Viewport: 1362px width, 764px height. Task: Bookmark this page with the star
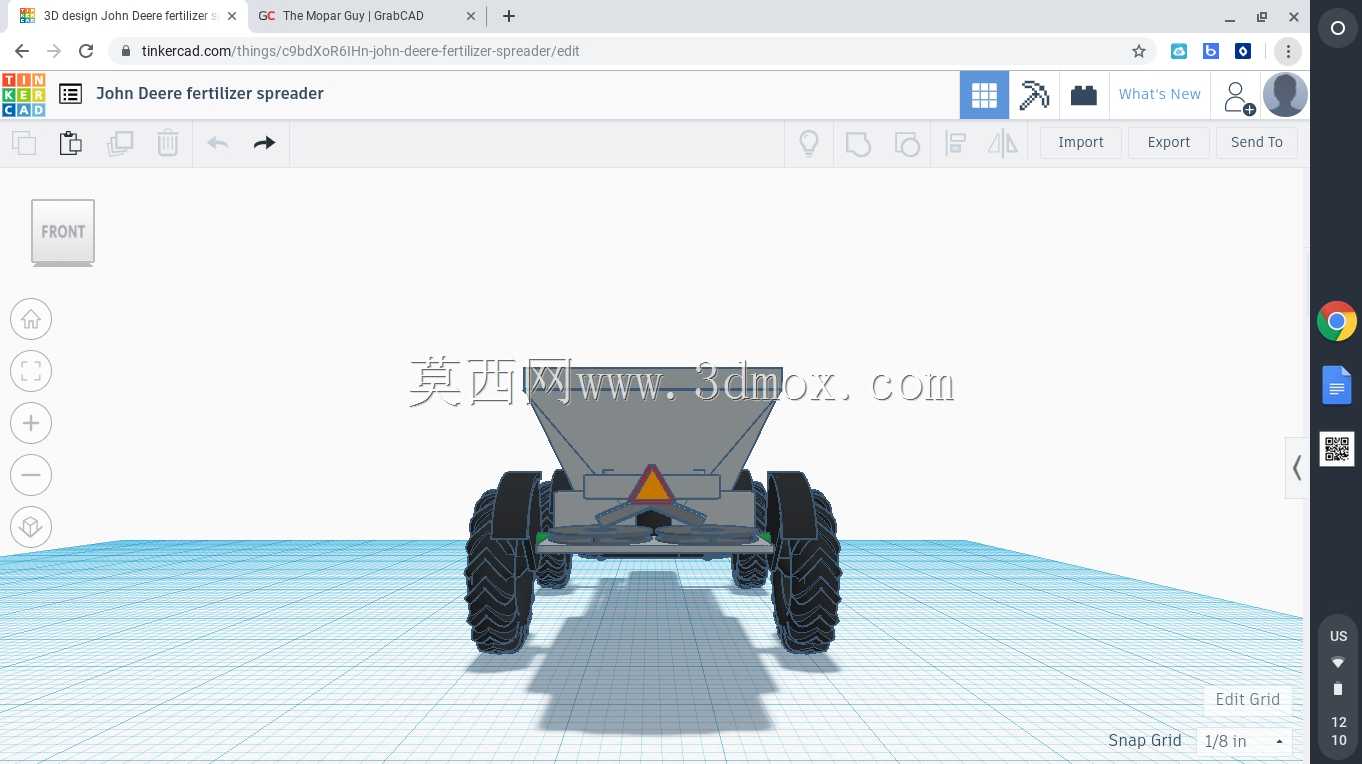point(1139,51)
